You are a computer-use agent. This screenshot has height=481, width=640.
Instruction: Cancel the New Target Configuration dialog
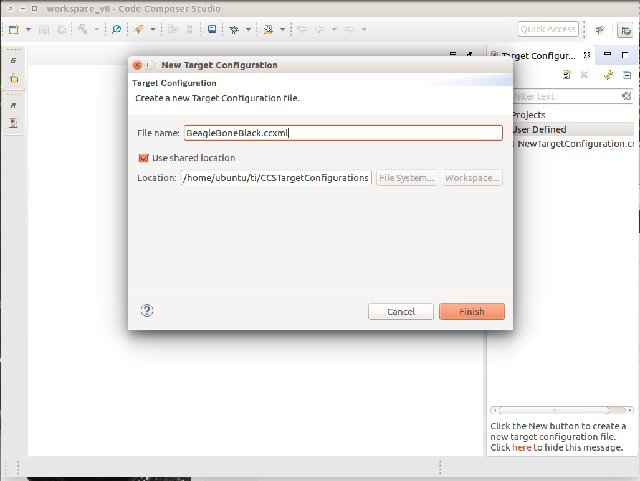[401, 312]
